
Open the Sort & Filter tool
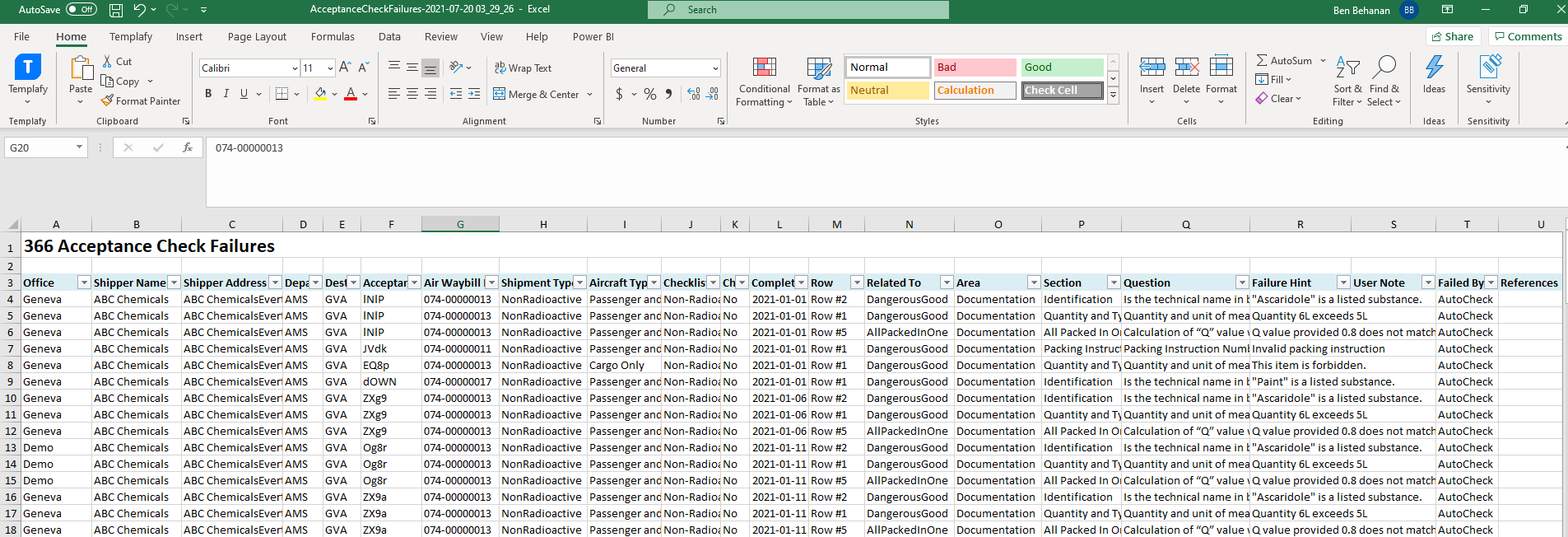(x=1347, y=82)
